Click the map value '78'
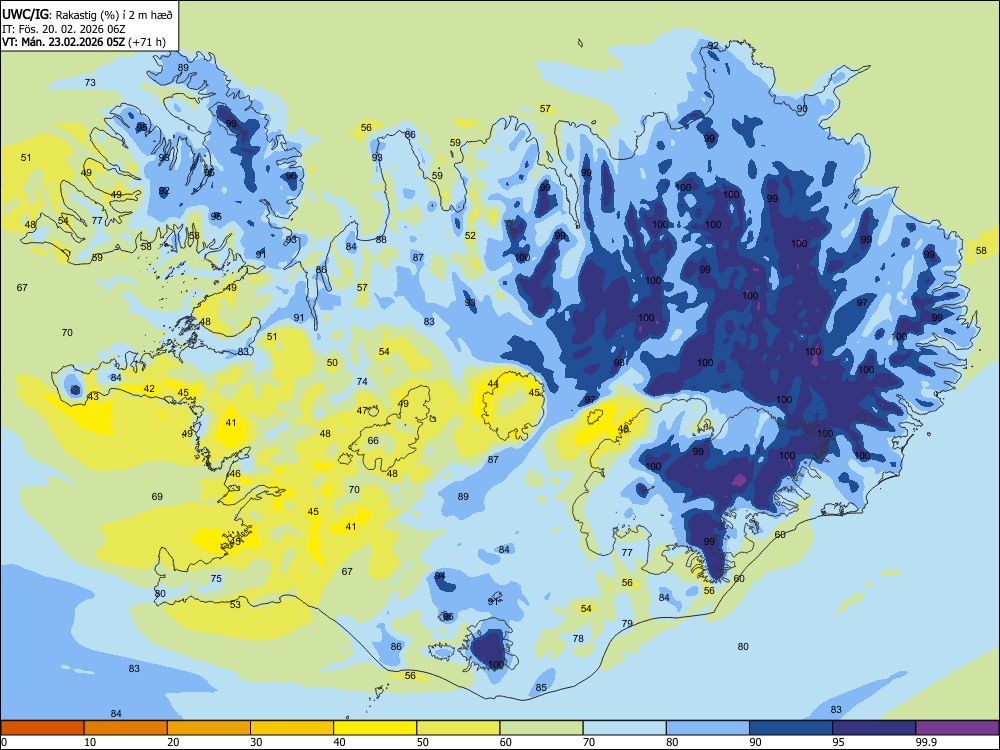Viewport: 1000px width, 750px height. 578,638
